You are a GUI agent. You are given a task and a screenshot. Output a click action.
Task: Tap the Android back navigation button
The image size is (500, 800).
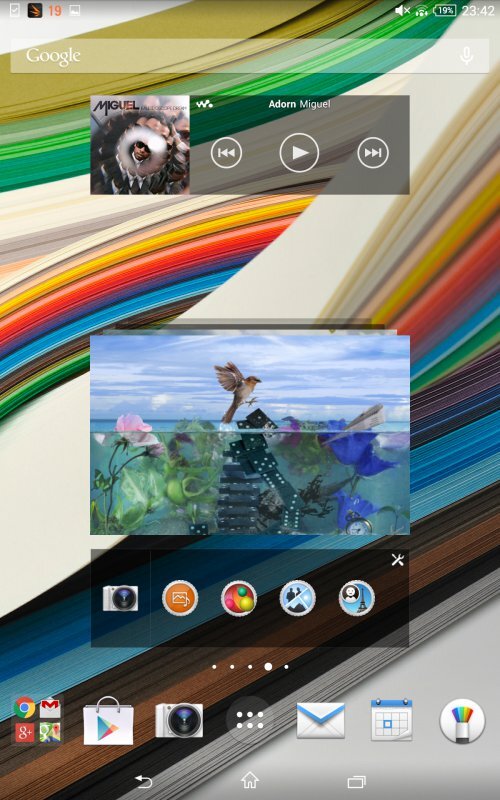pyautogui.click(x=144, y=781)
